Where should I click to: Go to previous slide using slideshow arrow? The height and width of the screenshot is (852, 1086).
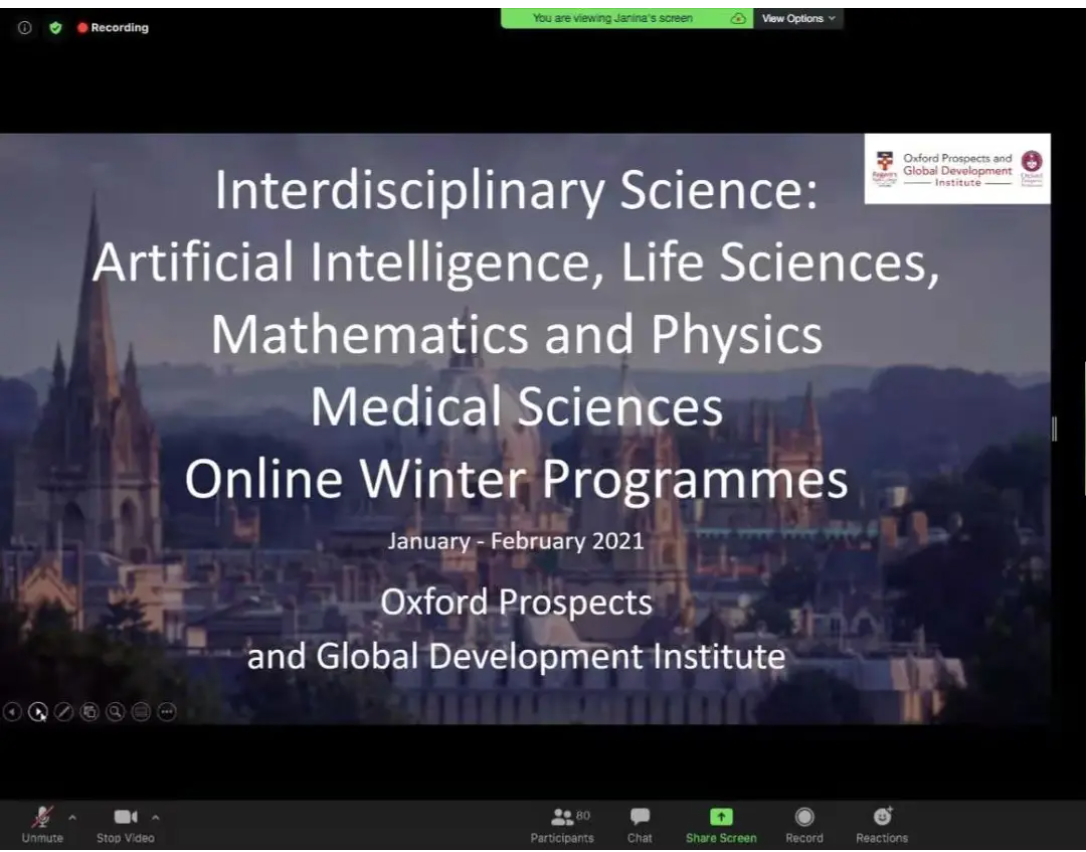[x=12, y=711]
